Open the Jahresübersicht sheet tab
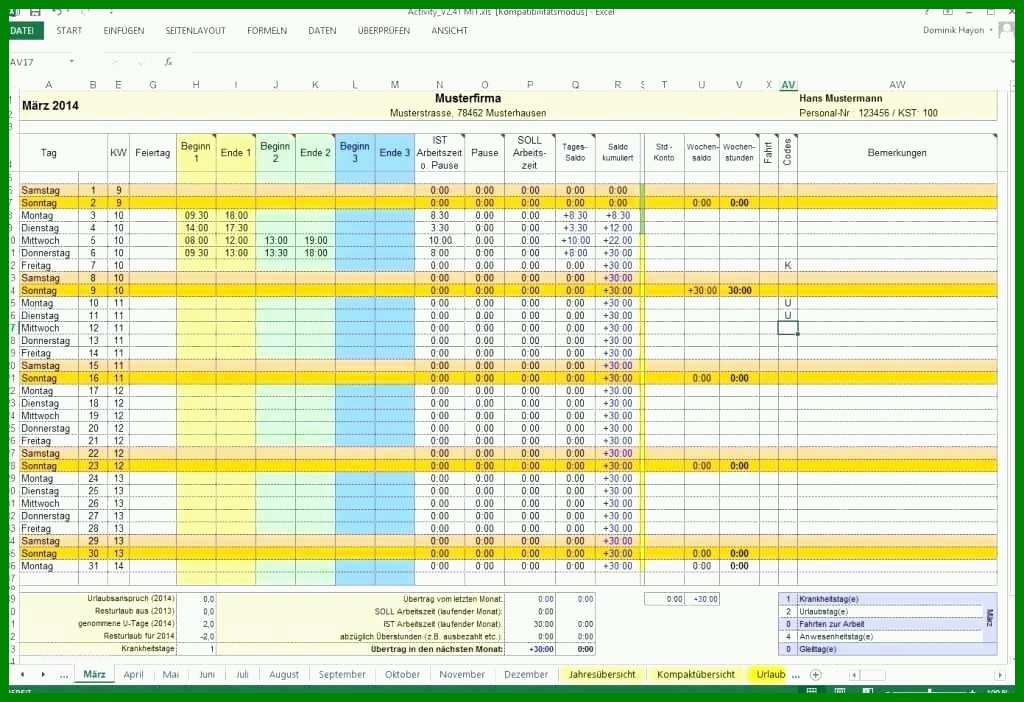Screen dimensions: 1024x702 point(602,675)
